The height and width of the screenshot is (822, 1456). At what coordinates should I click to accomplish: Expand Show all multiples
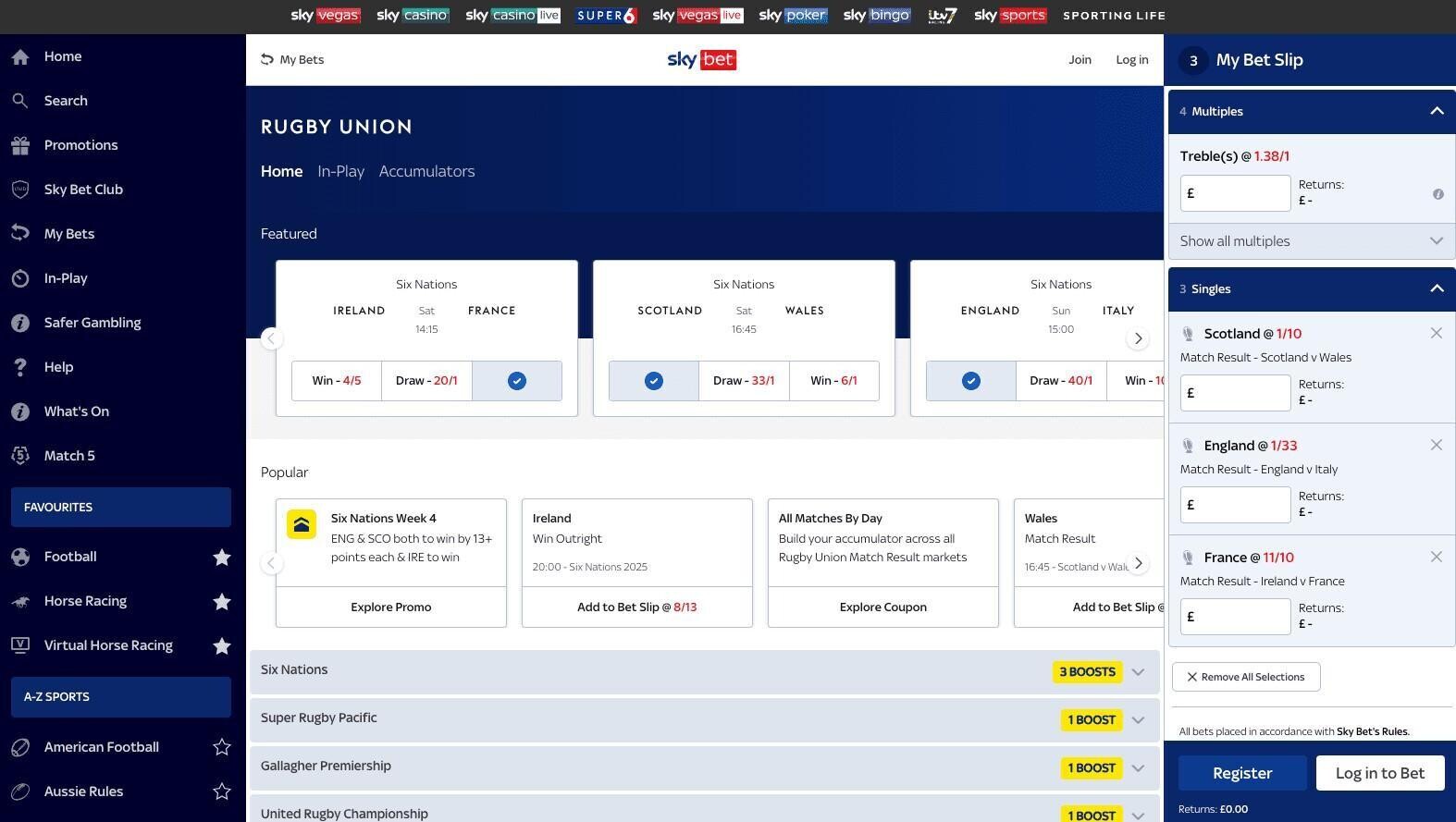click(x=1312, y=241)
